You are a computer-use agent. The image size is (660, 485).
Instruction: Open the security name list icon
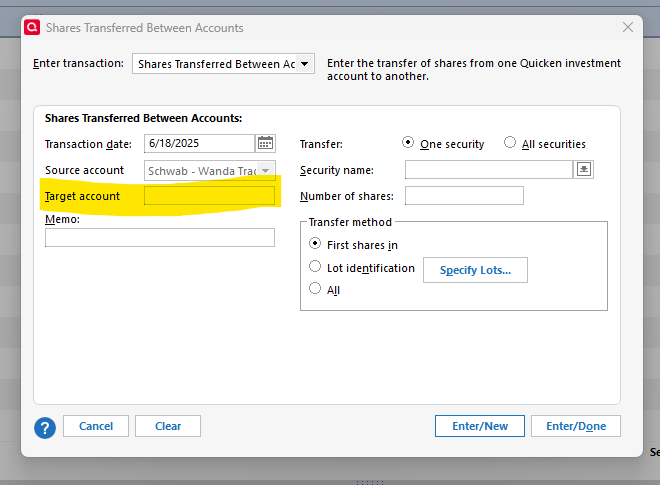583,170
